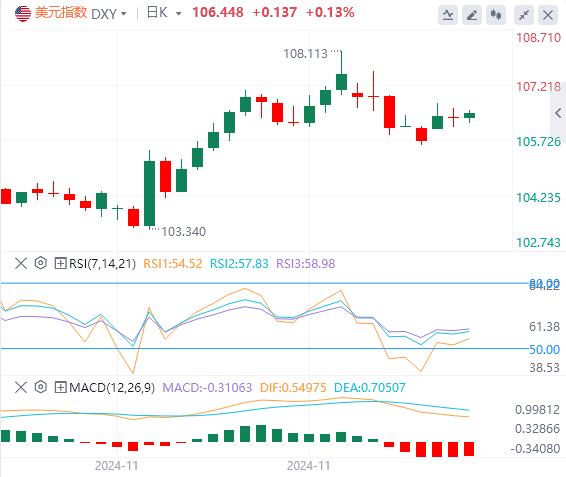Open MACD indicator settings gear
This screenshot has width=566, height=477.
pos(41,387)
